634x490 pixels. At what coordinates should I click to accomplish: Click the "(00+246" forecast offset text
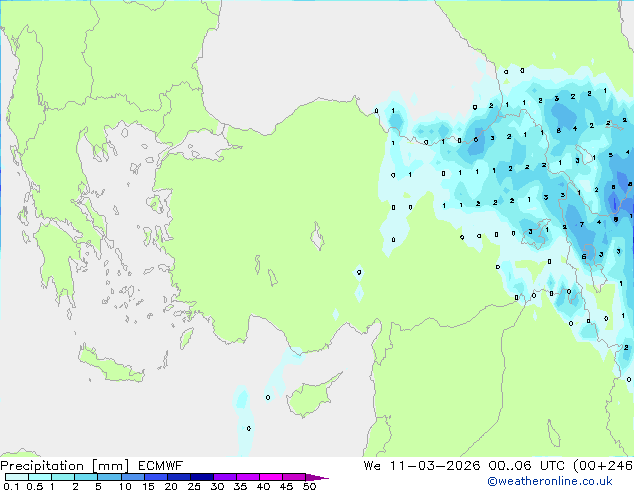coord(604,466)
